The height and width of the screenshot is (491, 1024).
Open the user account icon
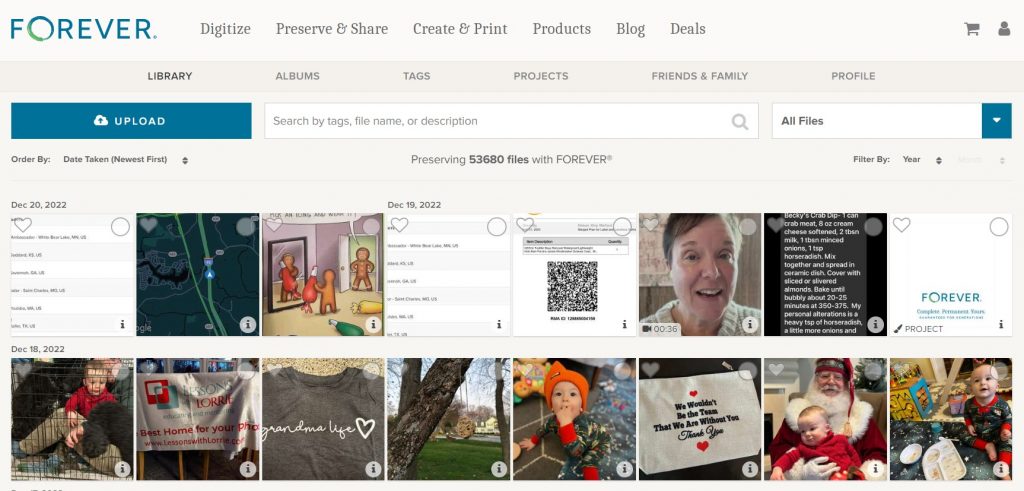[x=1004, y=29]
